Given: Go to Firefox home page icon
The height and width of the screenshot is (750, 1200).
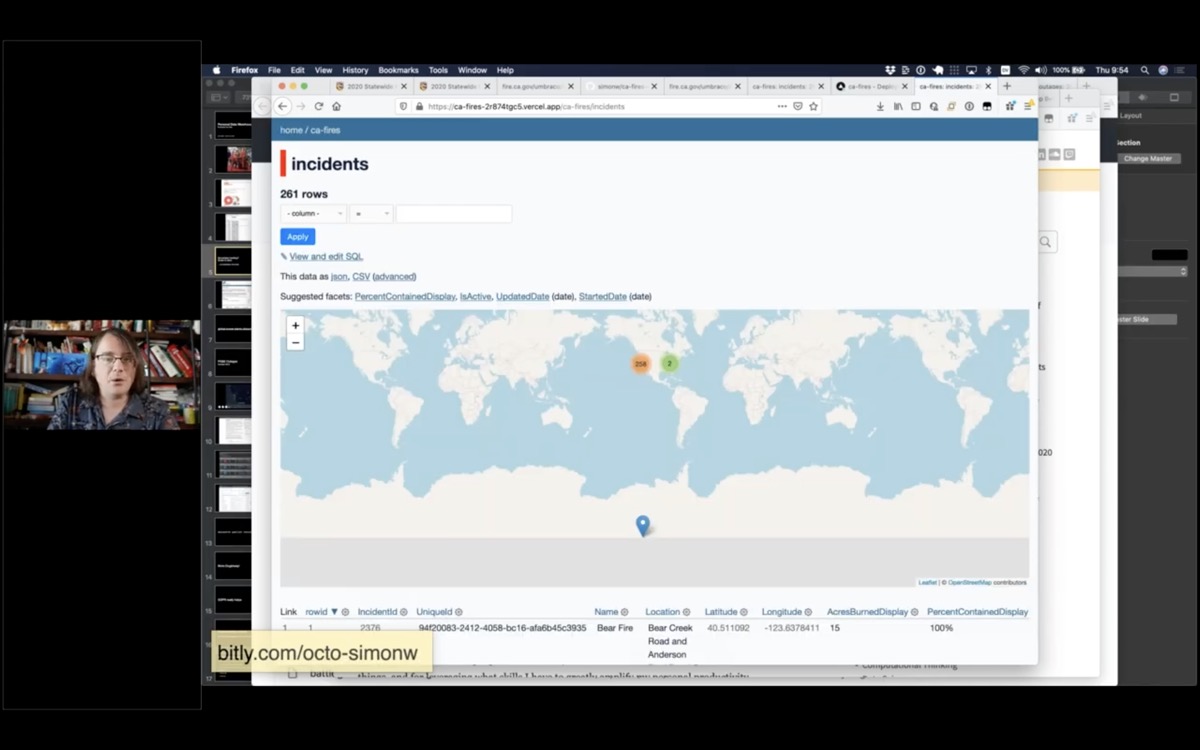Looking at the screenshot, I should pos(337,106).
